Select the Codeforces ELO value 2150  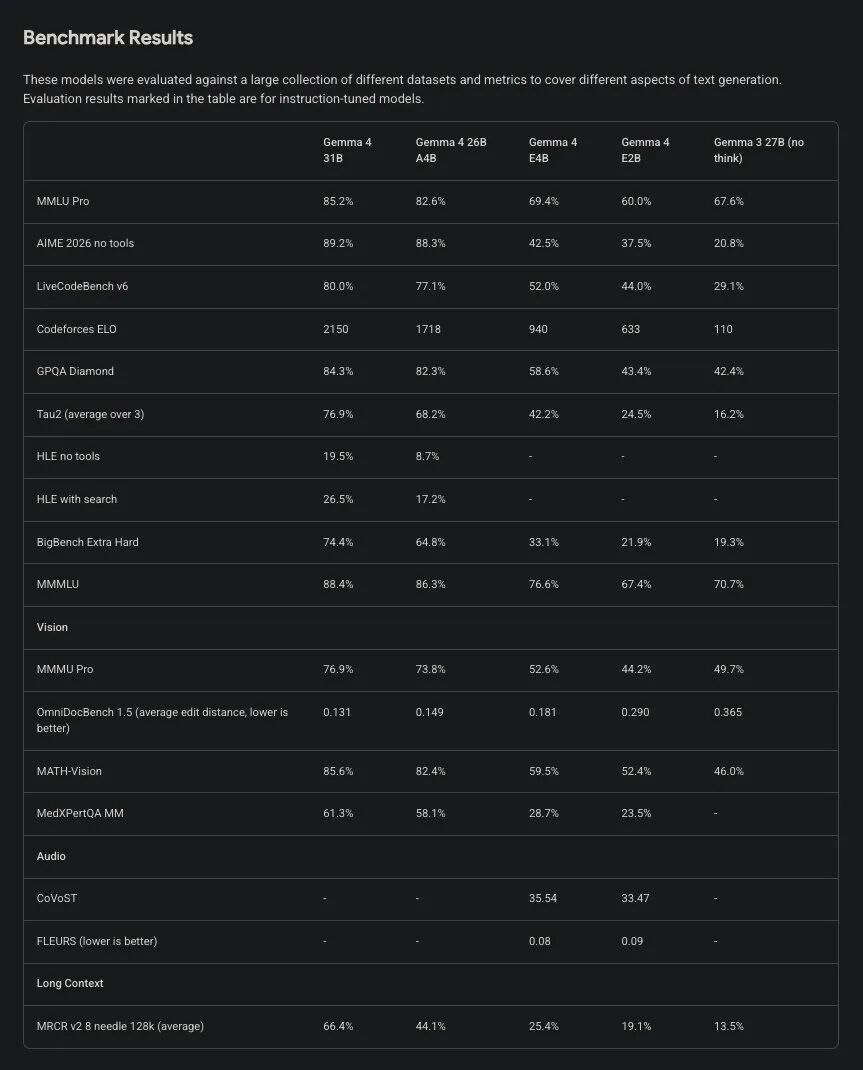click(336, 329)
